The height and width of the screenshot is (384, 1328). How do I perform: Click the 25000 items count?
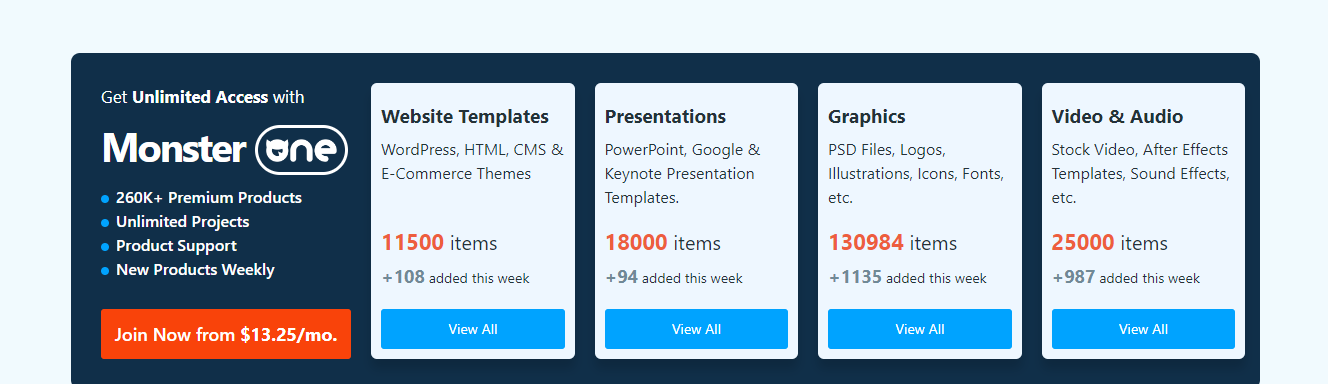[x=1109, y=243]
